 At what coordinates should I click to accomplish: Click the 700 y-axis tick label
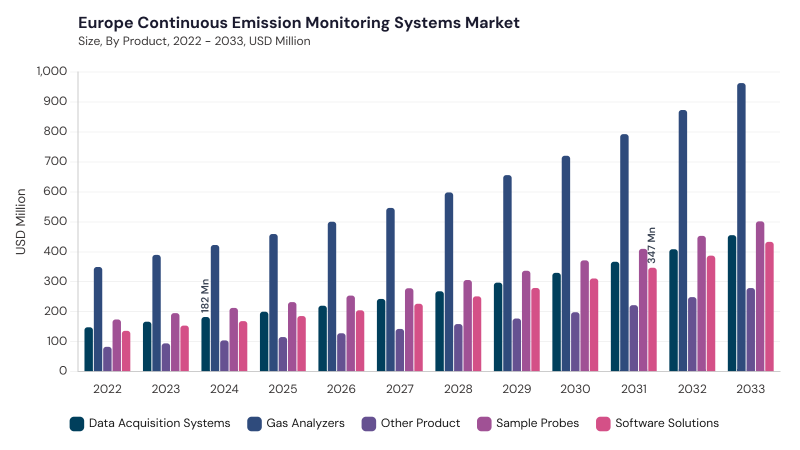(56, 162)
